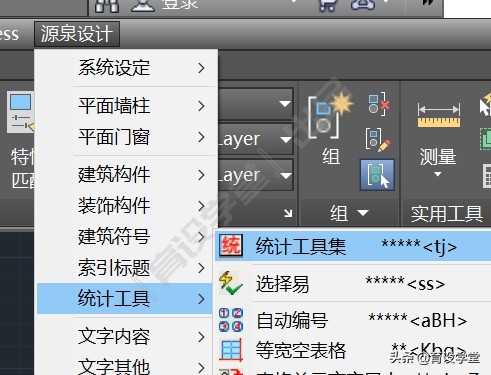Expand arrow beside 系统设定
Image resolution: width=491 pixels, height=375 pixels.
pos(201,68)
